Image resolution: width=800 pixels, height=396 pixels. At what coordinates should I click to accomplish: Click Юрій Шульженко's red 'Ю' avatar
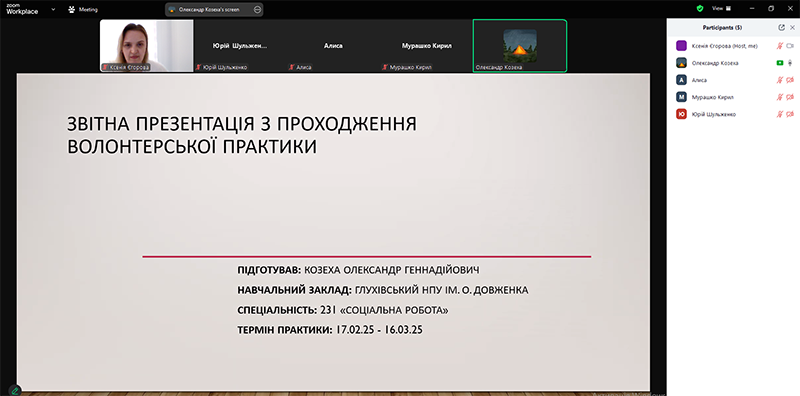681,114
